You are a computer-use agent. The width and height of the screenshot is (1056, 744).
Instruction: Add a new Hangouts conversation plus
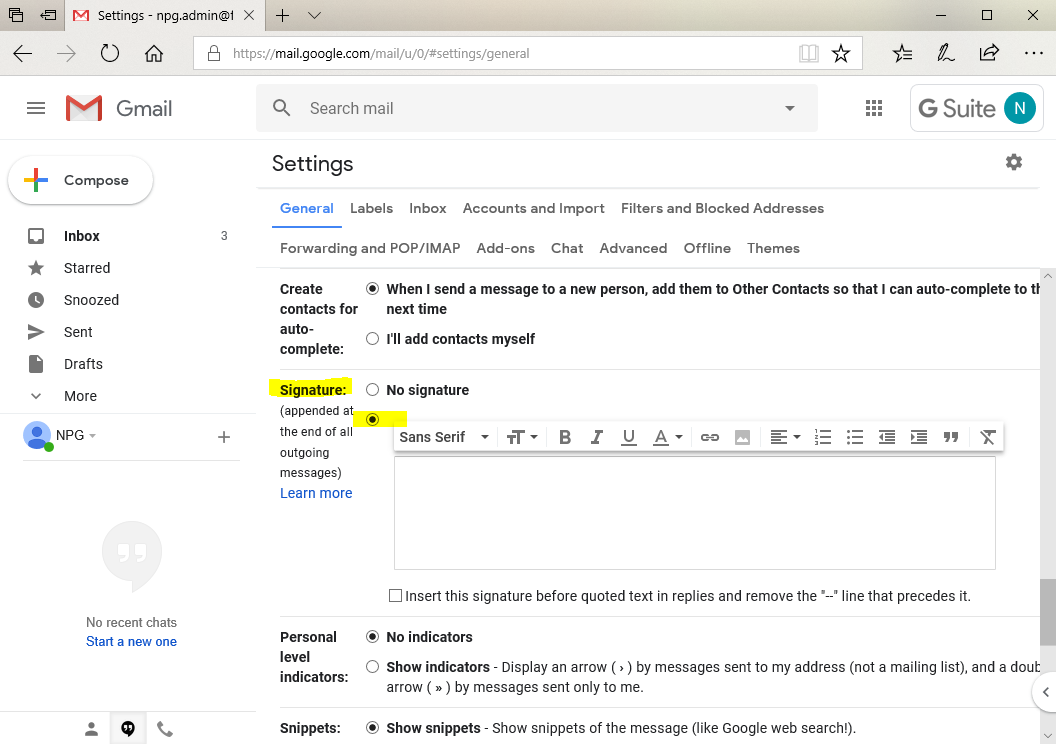pos(224,437)
